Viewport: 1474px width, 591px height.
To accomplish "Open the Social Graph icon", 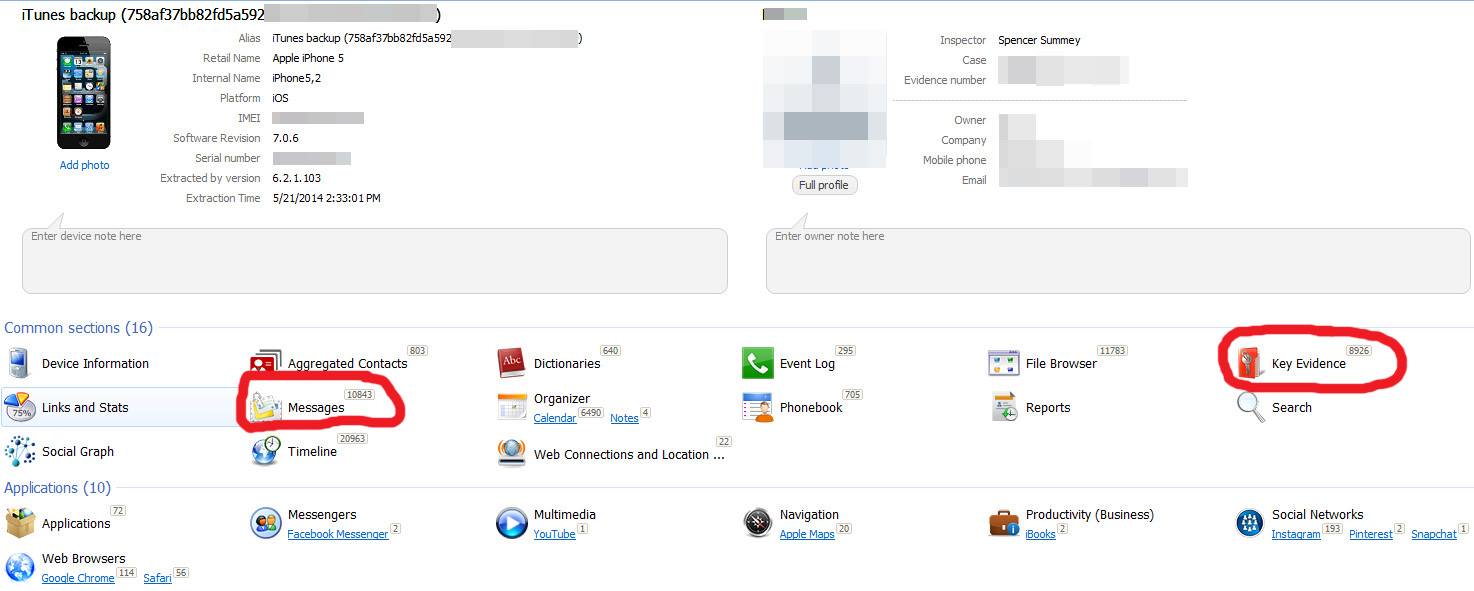I will point(19,451).
